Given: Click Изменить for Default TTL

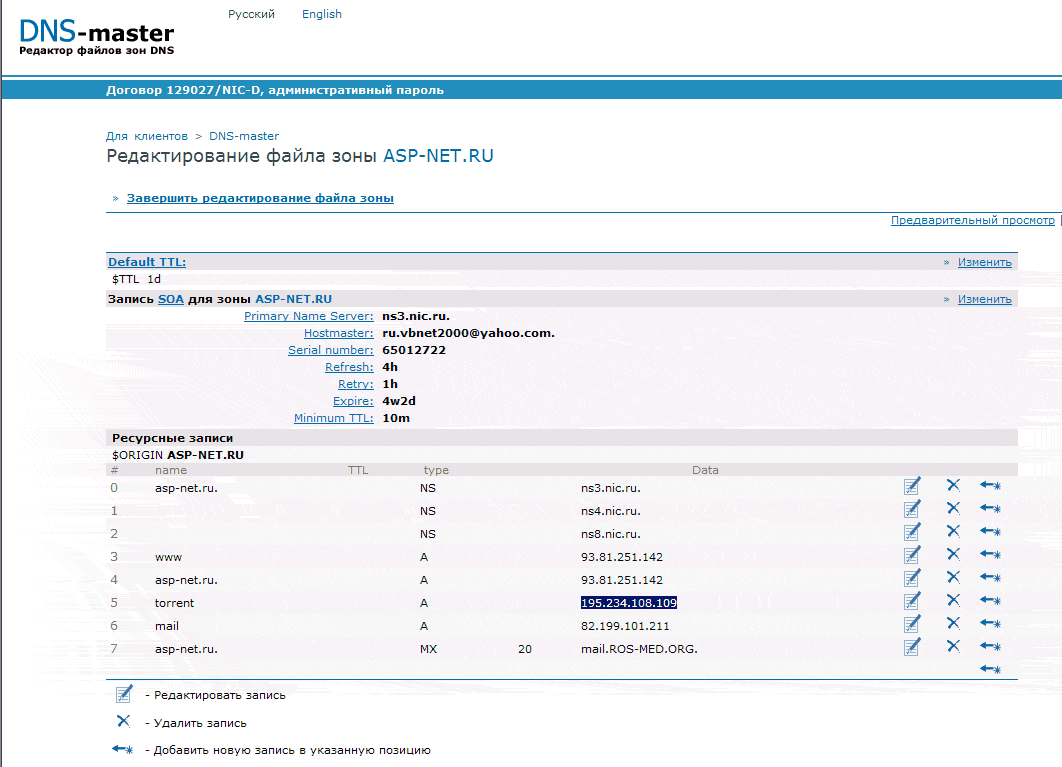Looking at the screenshot, I should tap(985, 262).
